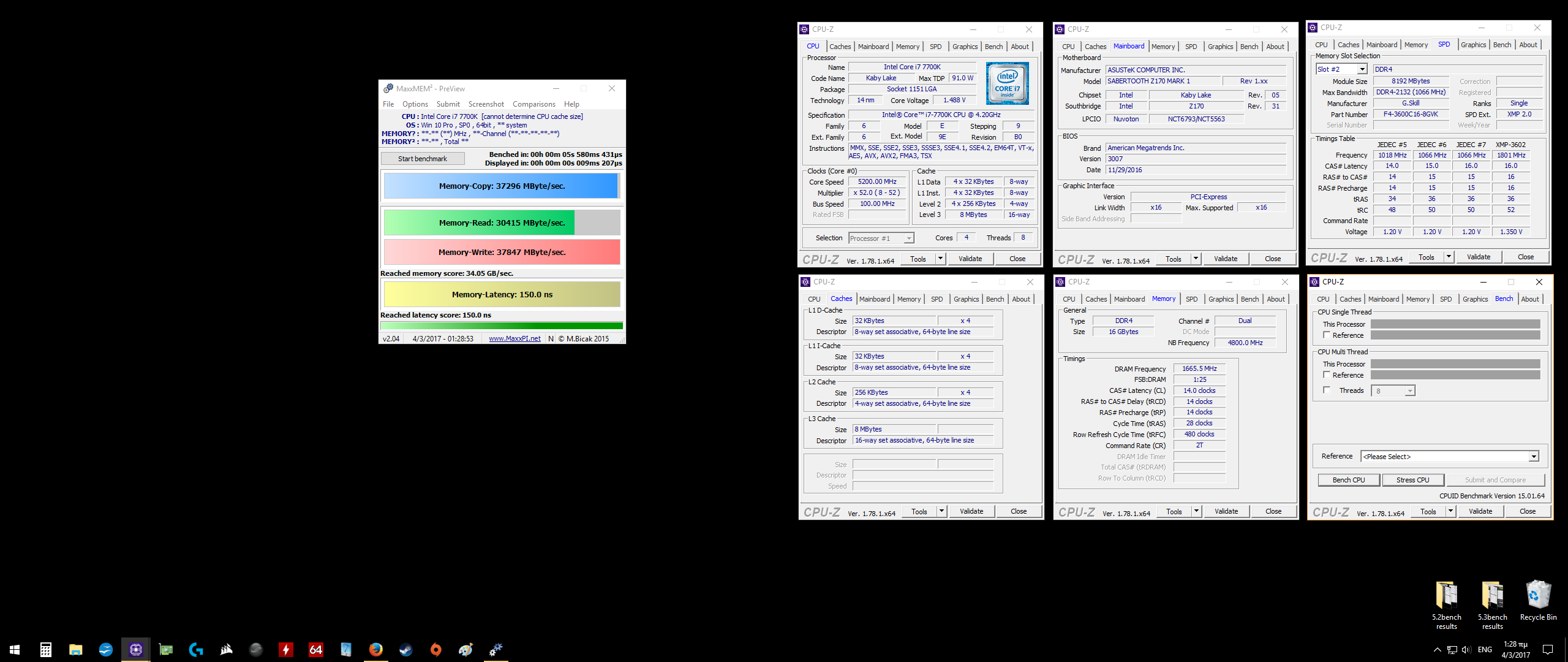The width and height of the screenshot is (1568, 662).
Task: Click the Stress CPU button
Action: click(1413, 480)
